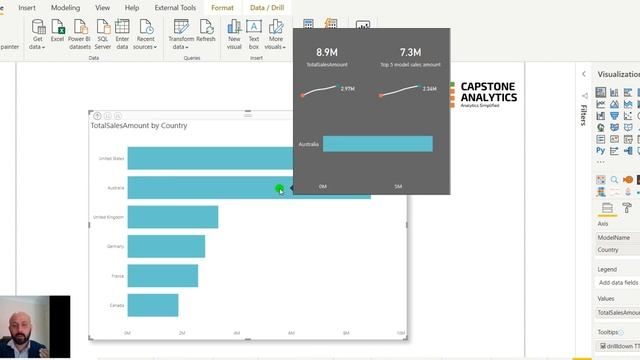The image size is (640, 360).
Task: Select the stacked column chart visual
Action: tap(614, 92)
